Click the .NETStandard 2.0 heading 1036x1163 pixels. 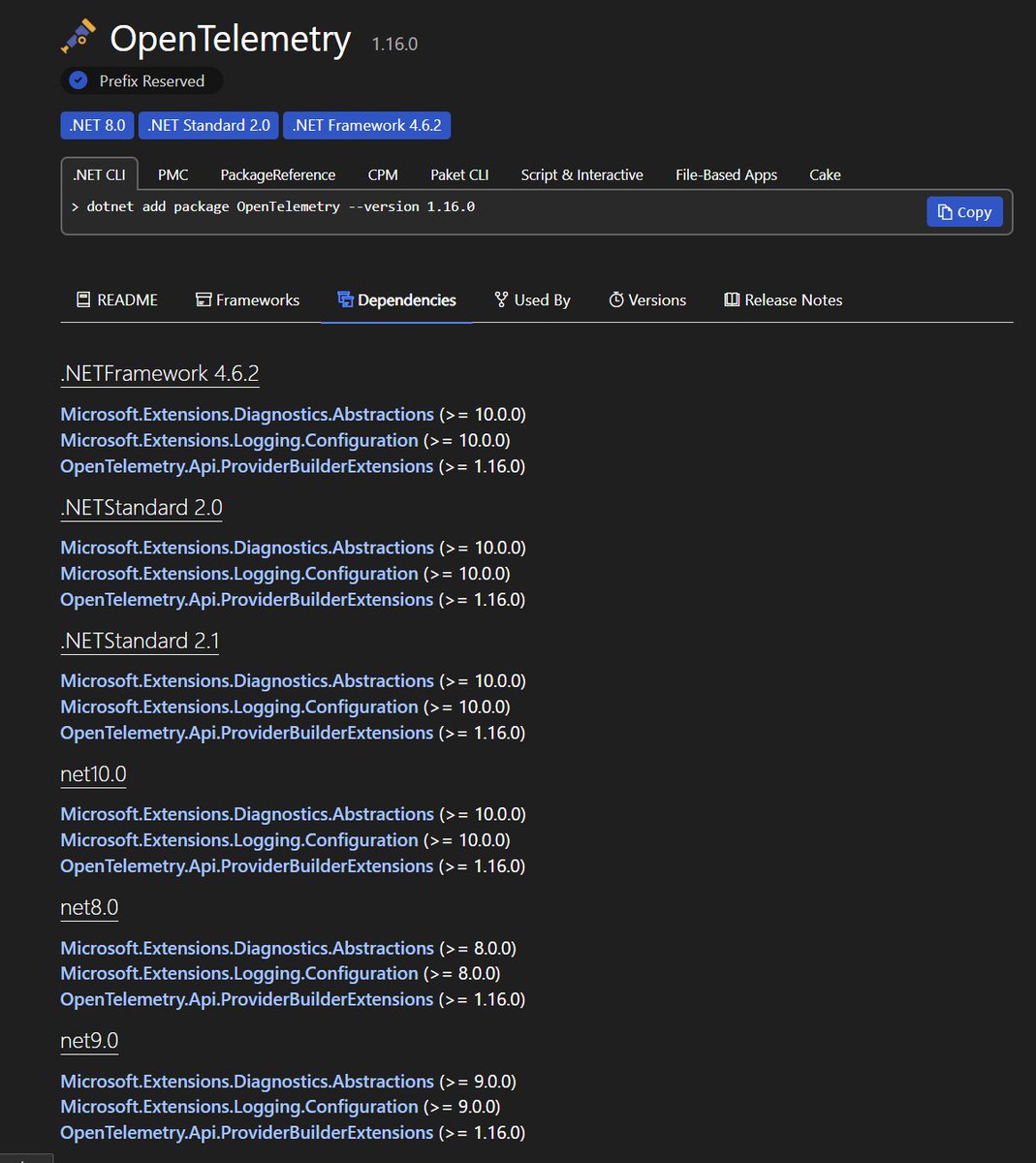(x=141, y=507)
